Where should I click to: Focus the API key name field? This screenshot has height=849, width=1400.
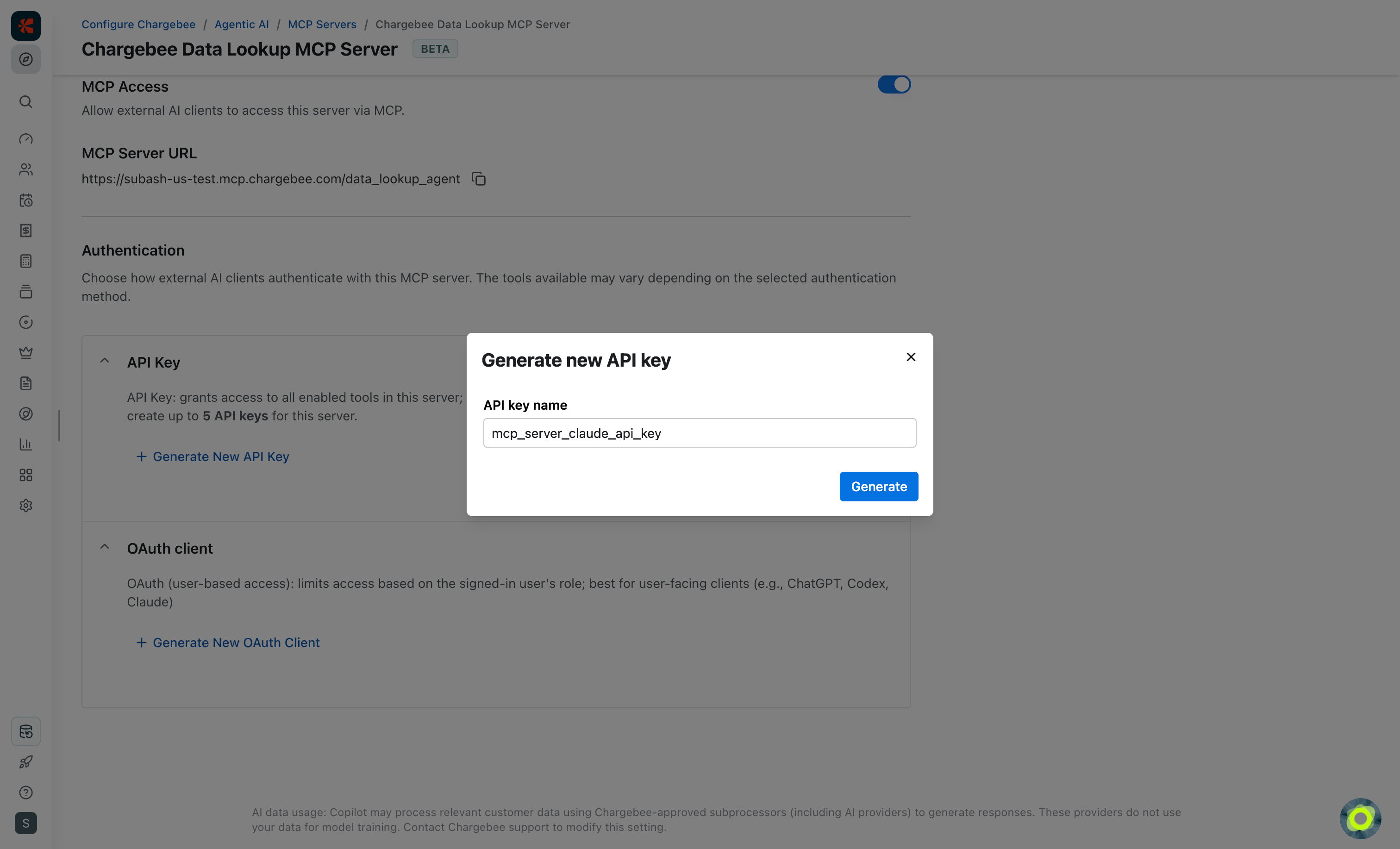pyautogui.click(x=700, y=433)
